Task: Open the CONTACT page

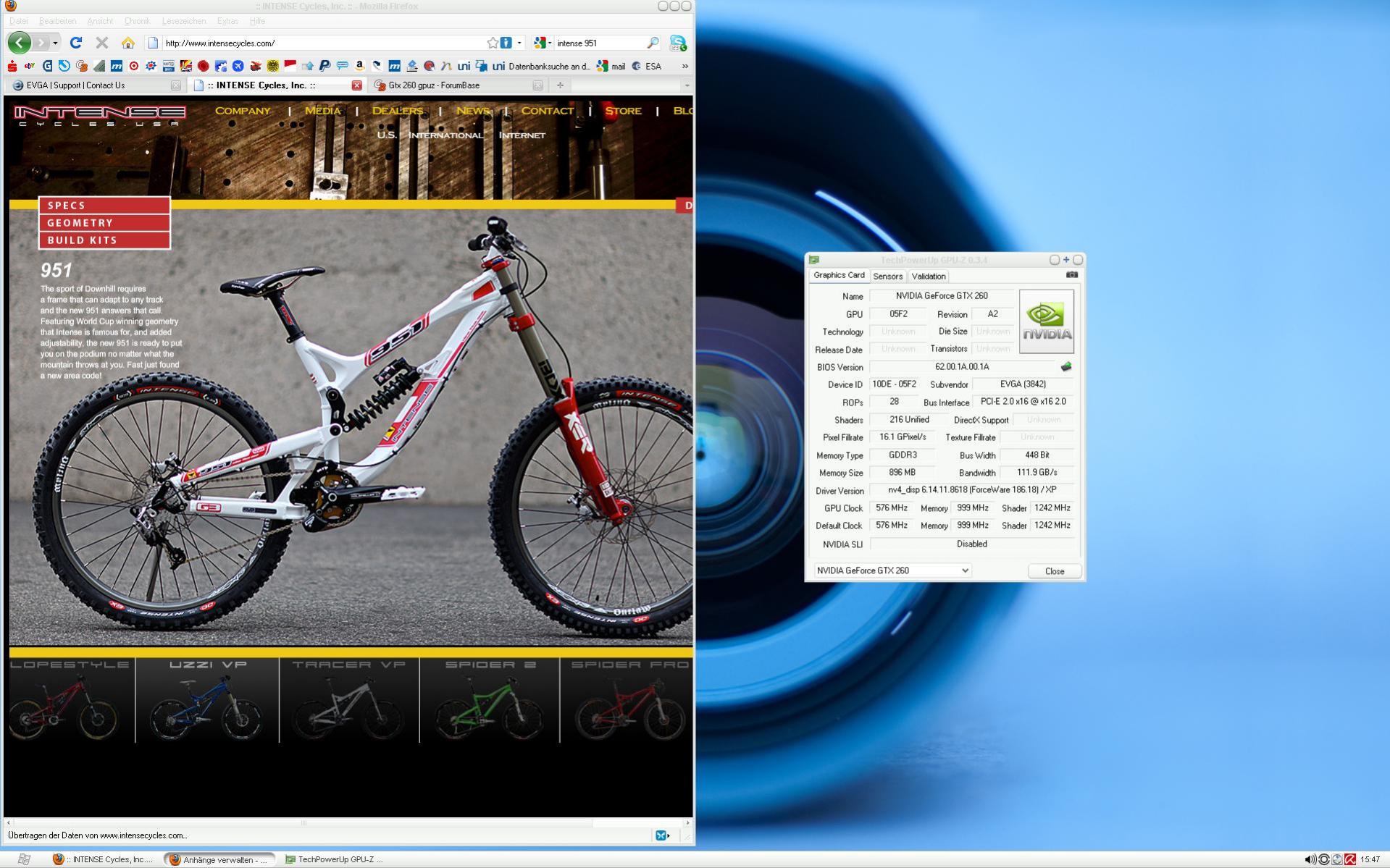Action: coord(547,111)
